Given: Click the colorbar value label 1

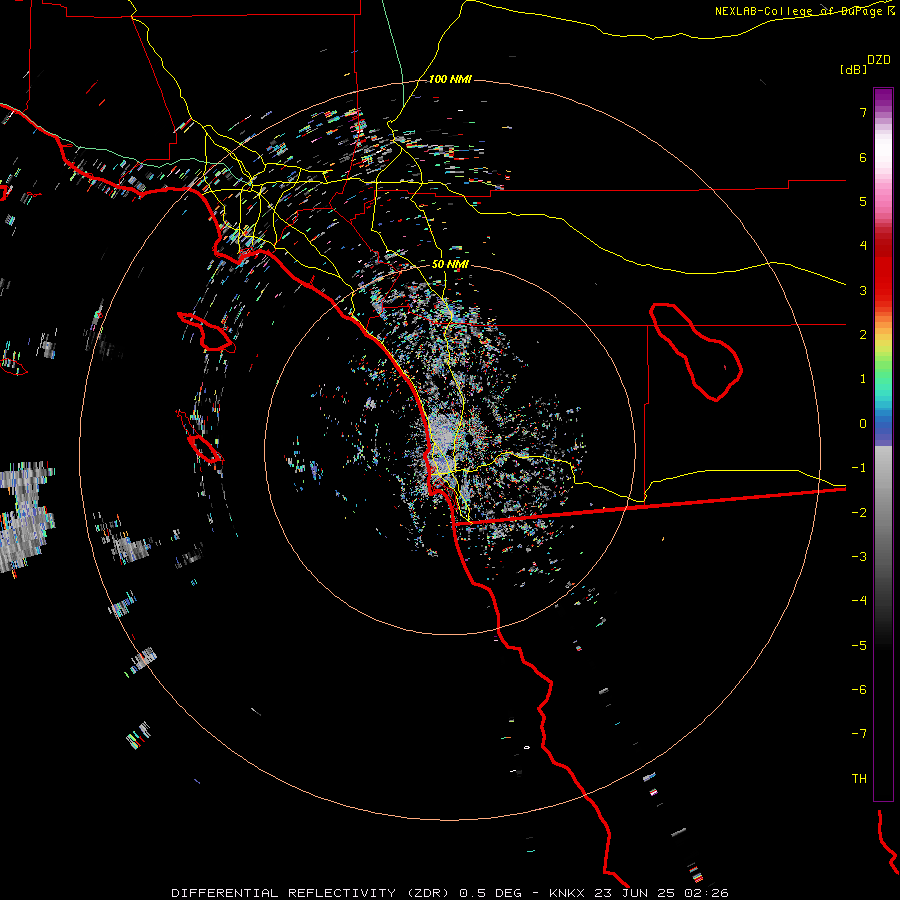Looking at the screenshot, I should tap(863, 379).
